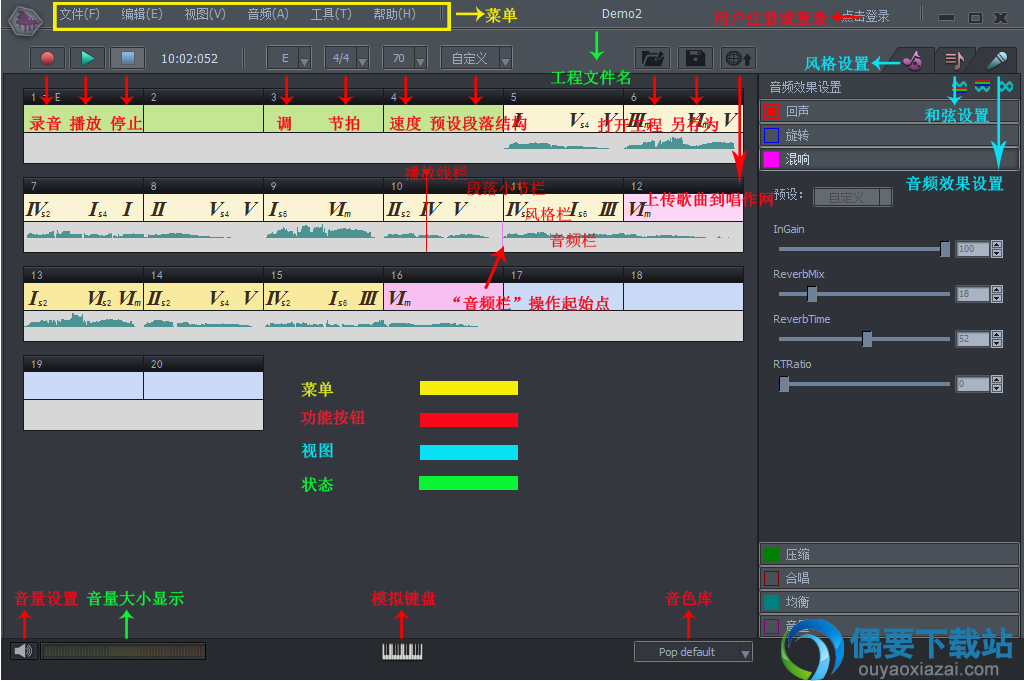
Task: Decrease ReverbMix with its down stepper arrow
Action: 997,298
